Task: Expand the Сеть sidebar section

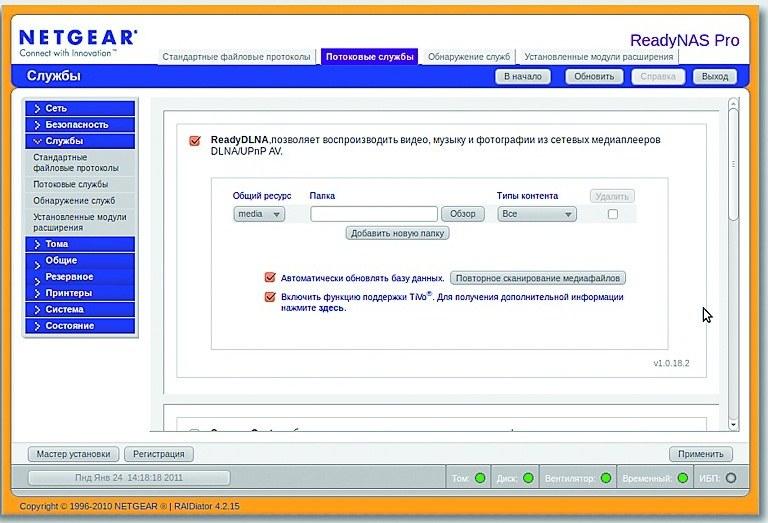Action: coord(80,108)
